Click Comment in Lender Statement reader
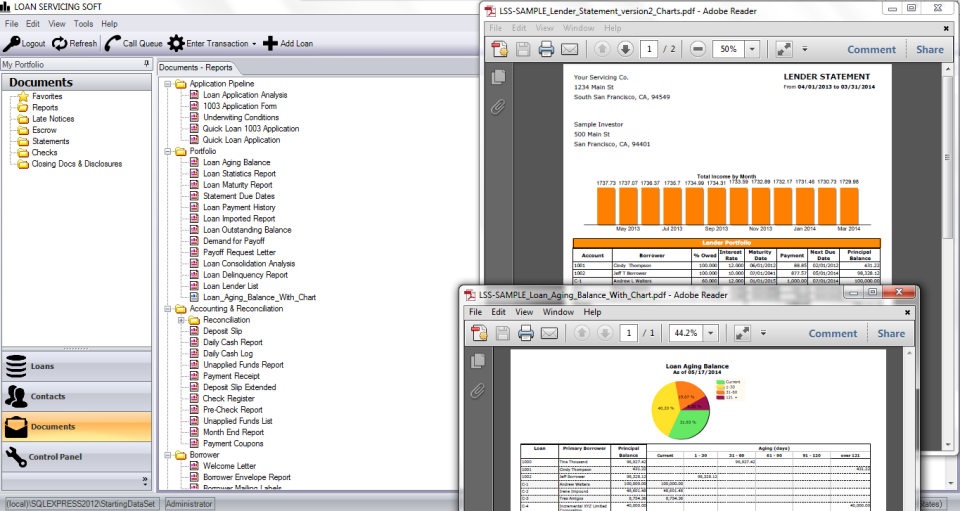Viewport: 960px width, 511px height. [871, 50]
